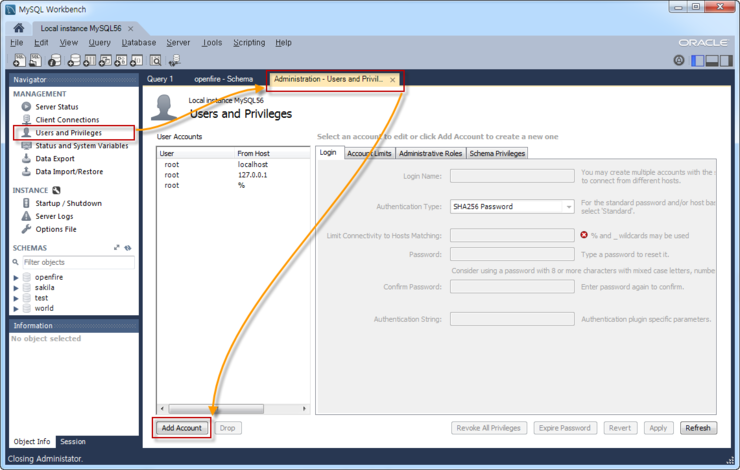Screen dimensions: 740x470
Task: Select root account with host localhost
Action: pyautogui.click(x=233, y=164)
